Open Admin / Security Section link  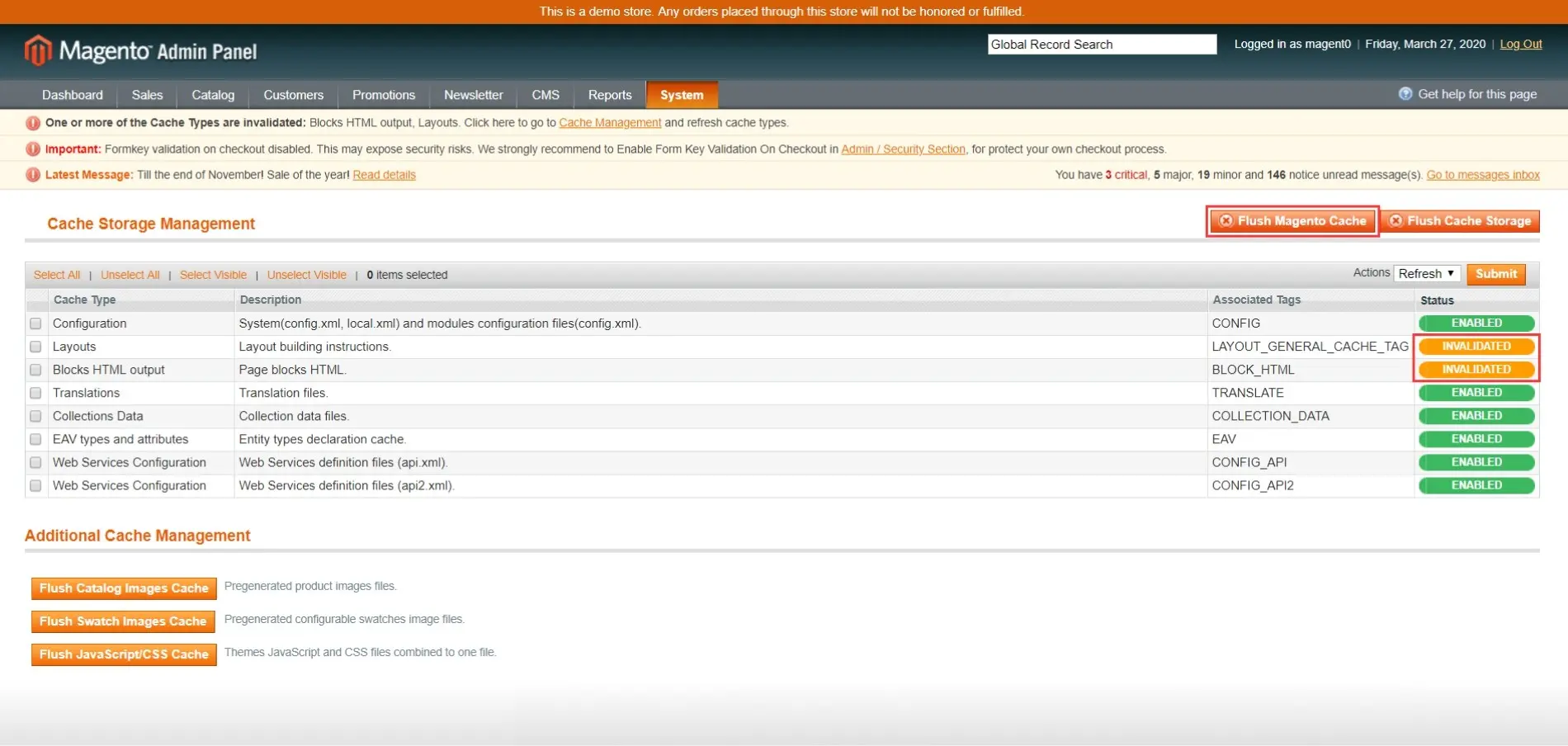(903, 149)
